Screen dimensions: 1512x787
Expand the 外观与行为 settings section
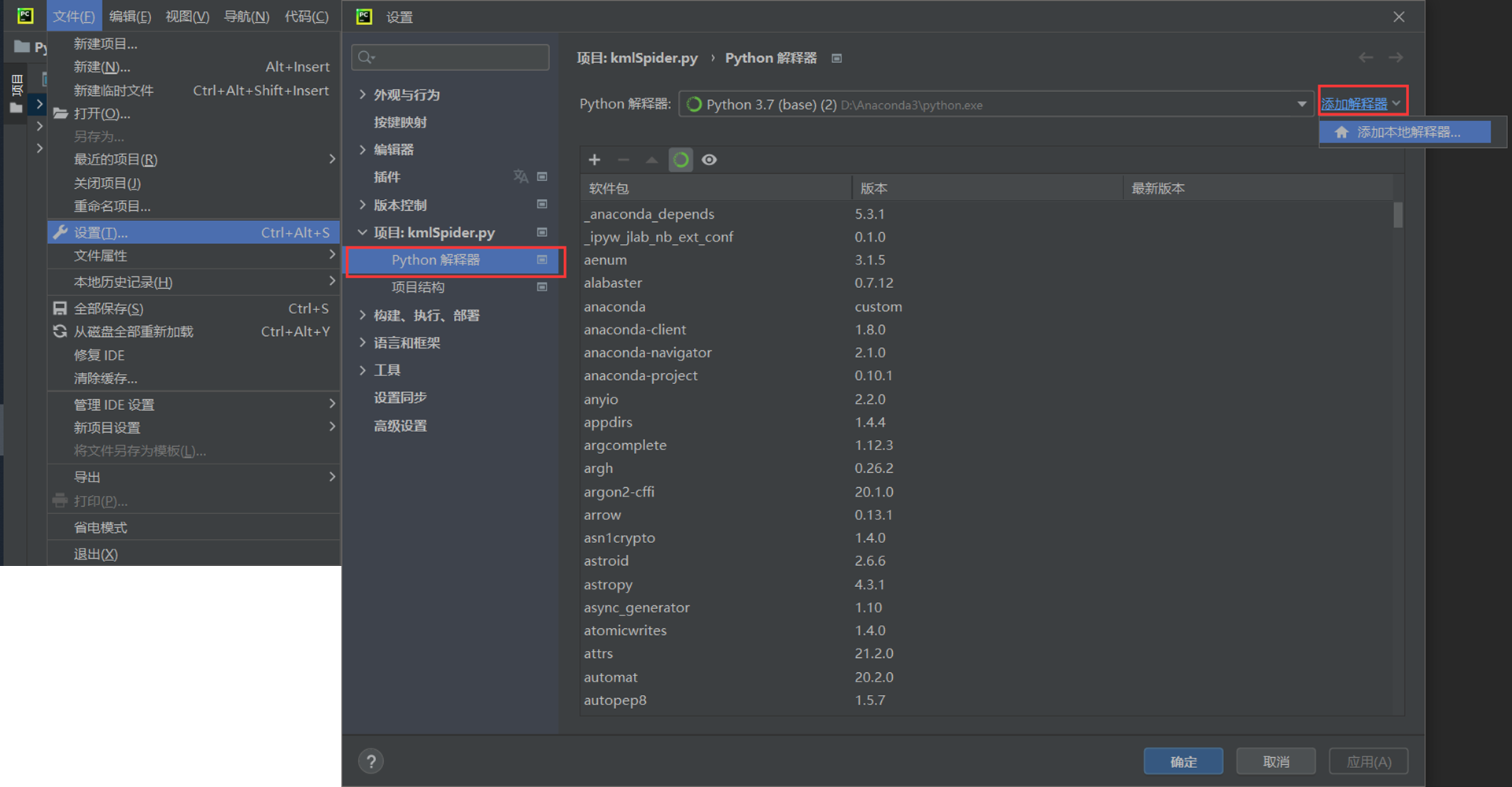[x=363, y=94]
